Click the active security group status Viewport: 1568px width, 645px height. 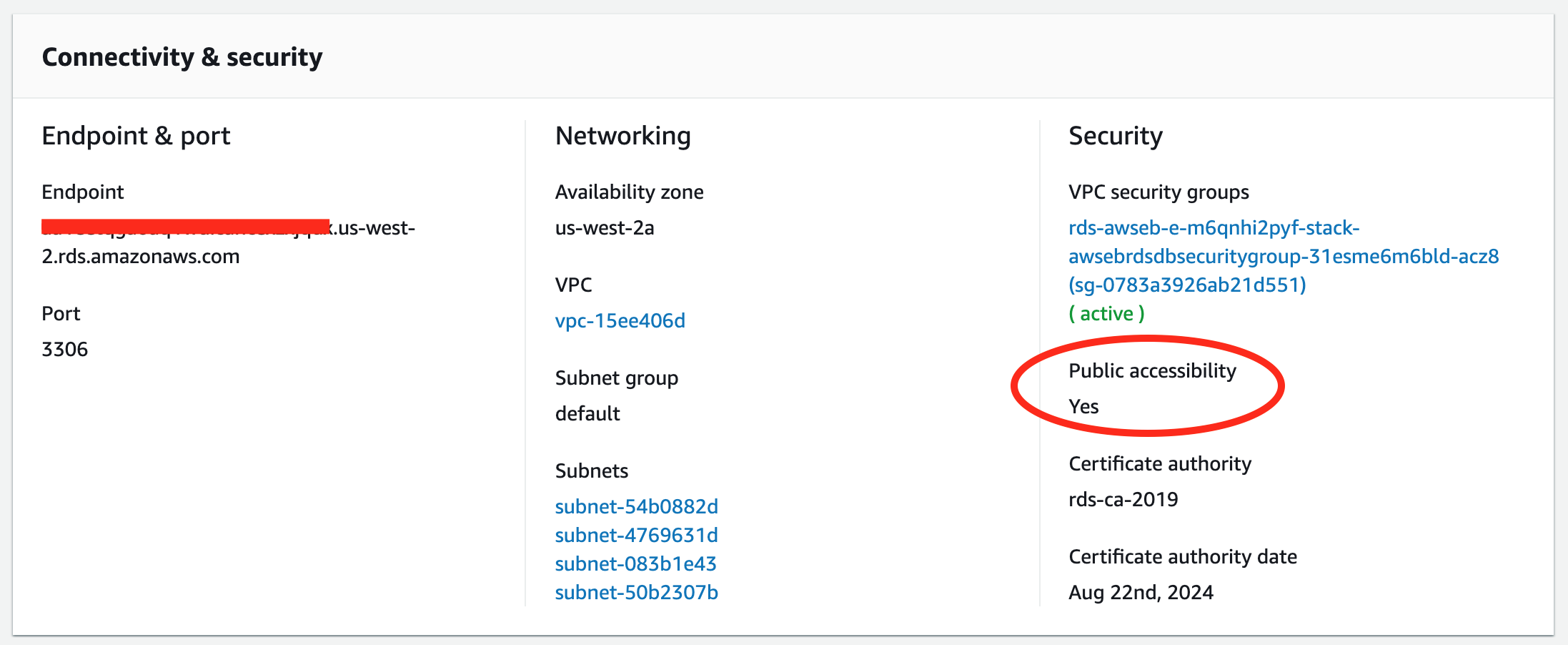1106,313
